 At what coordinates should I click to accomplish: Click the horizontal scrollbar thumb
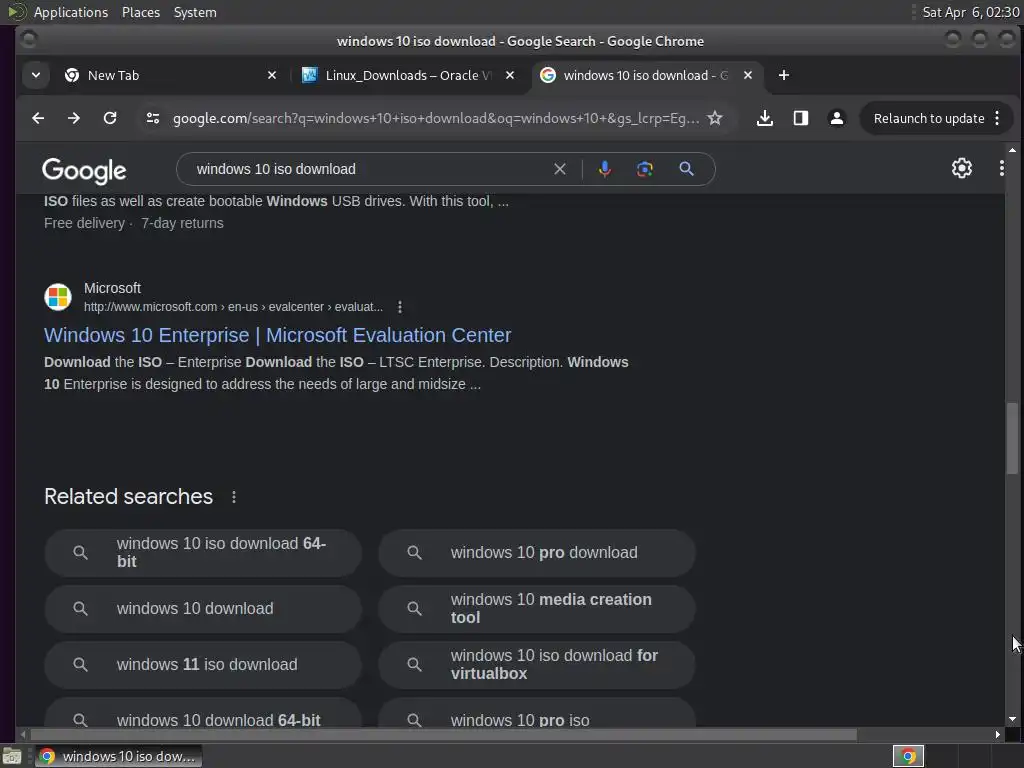coord(443,735)
